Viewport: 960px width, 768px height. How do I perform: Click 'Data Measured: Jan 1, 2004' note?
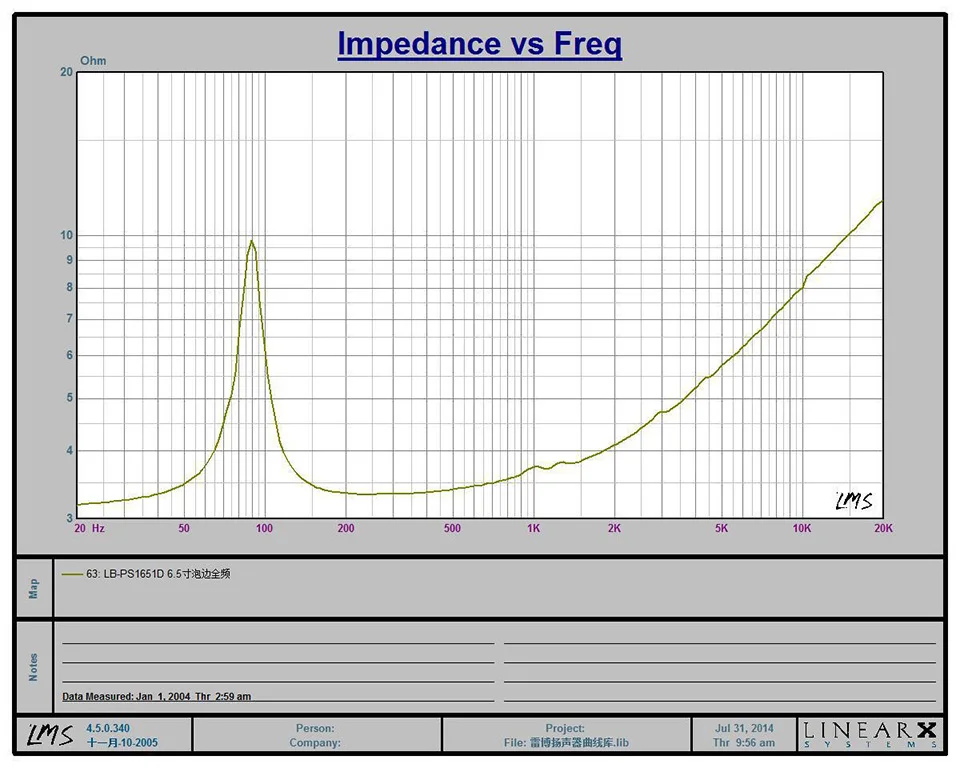pyautogui.click(x=157, y=696)
